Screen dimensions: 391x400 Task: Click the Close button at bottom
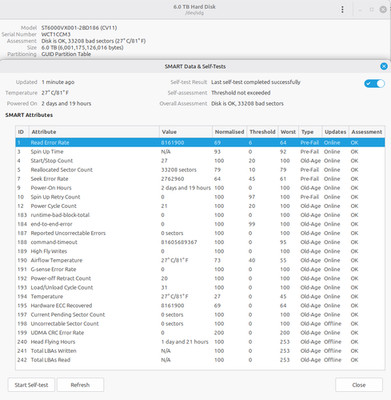359,385
